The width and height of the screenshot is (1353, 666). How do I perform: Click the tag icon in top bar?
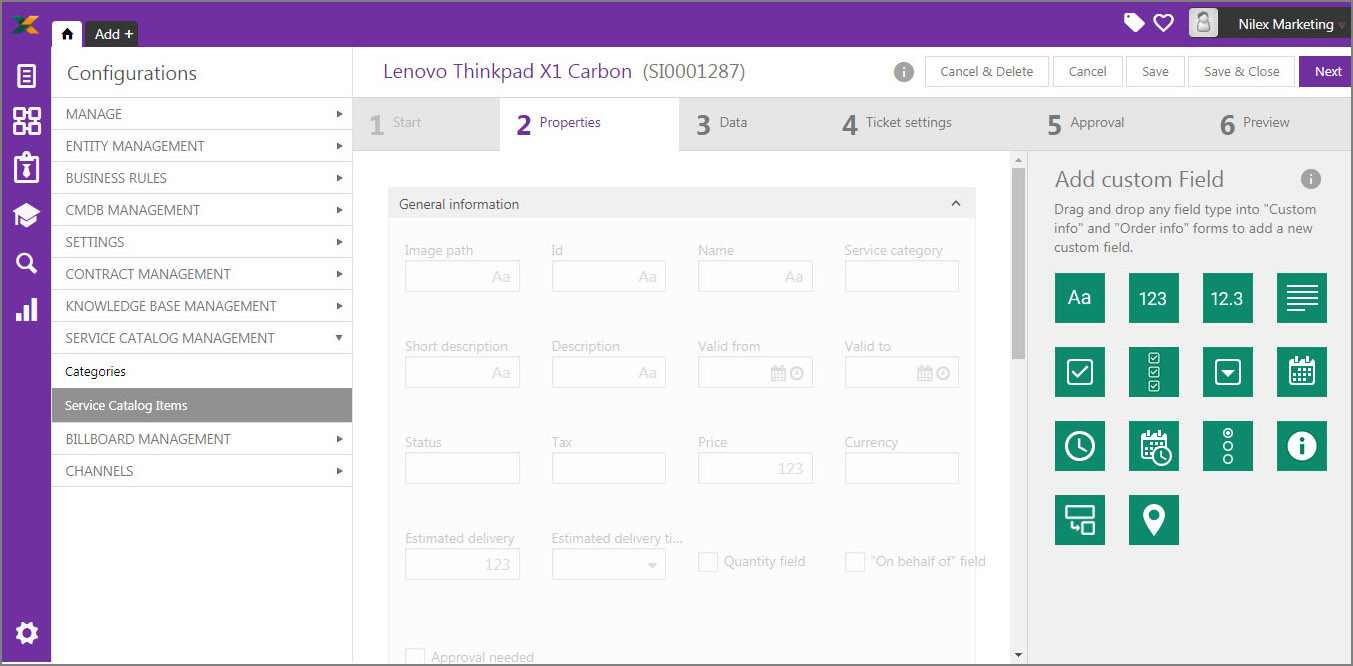tap(1134, 22)
